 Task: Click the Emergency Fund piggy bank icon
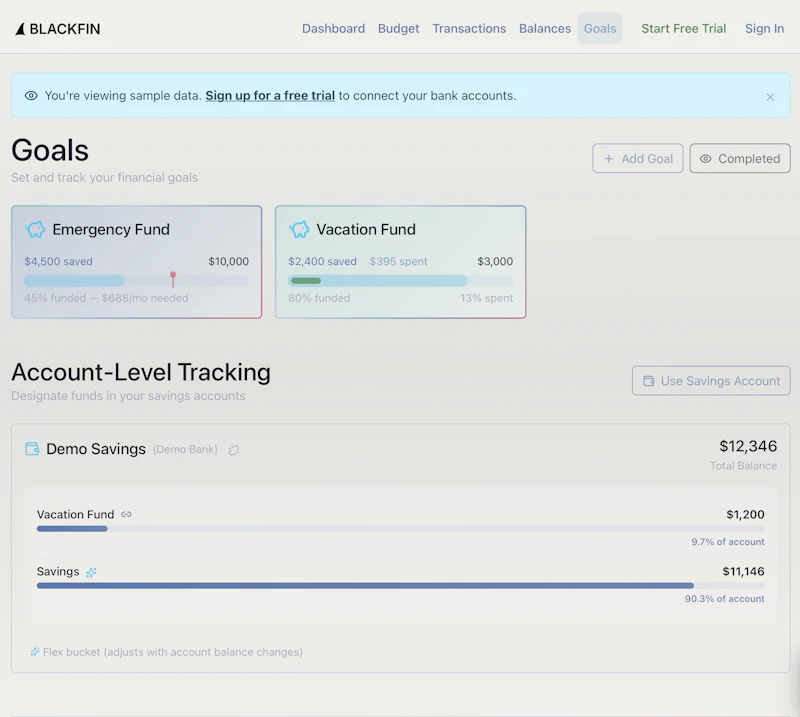[35, 229]
